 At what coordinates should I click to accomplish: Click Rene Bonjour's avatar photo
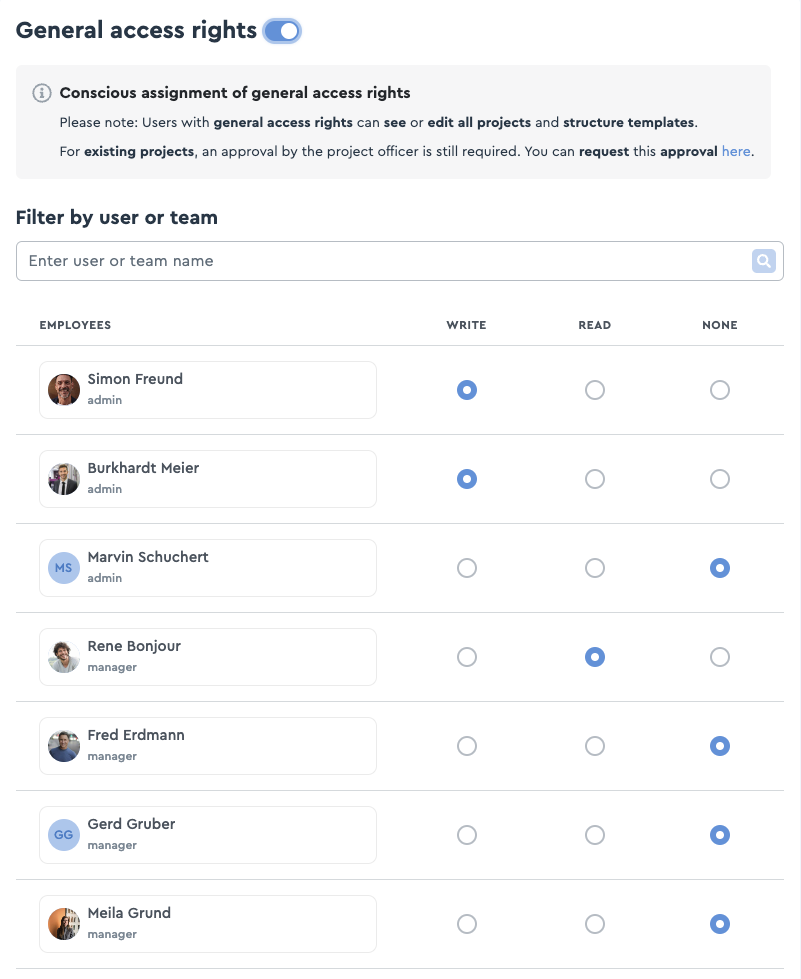click(x=64, y=657)
